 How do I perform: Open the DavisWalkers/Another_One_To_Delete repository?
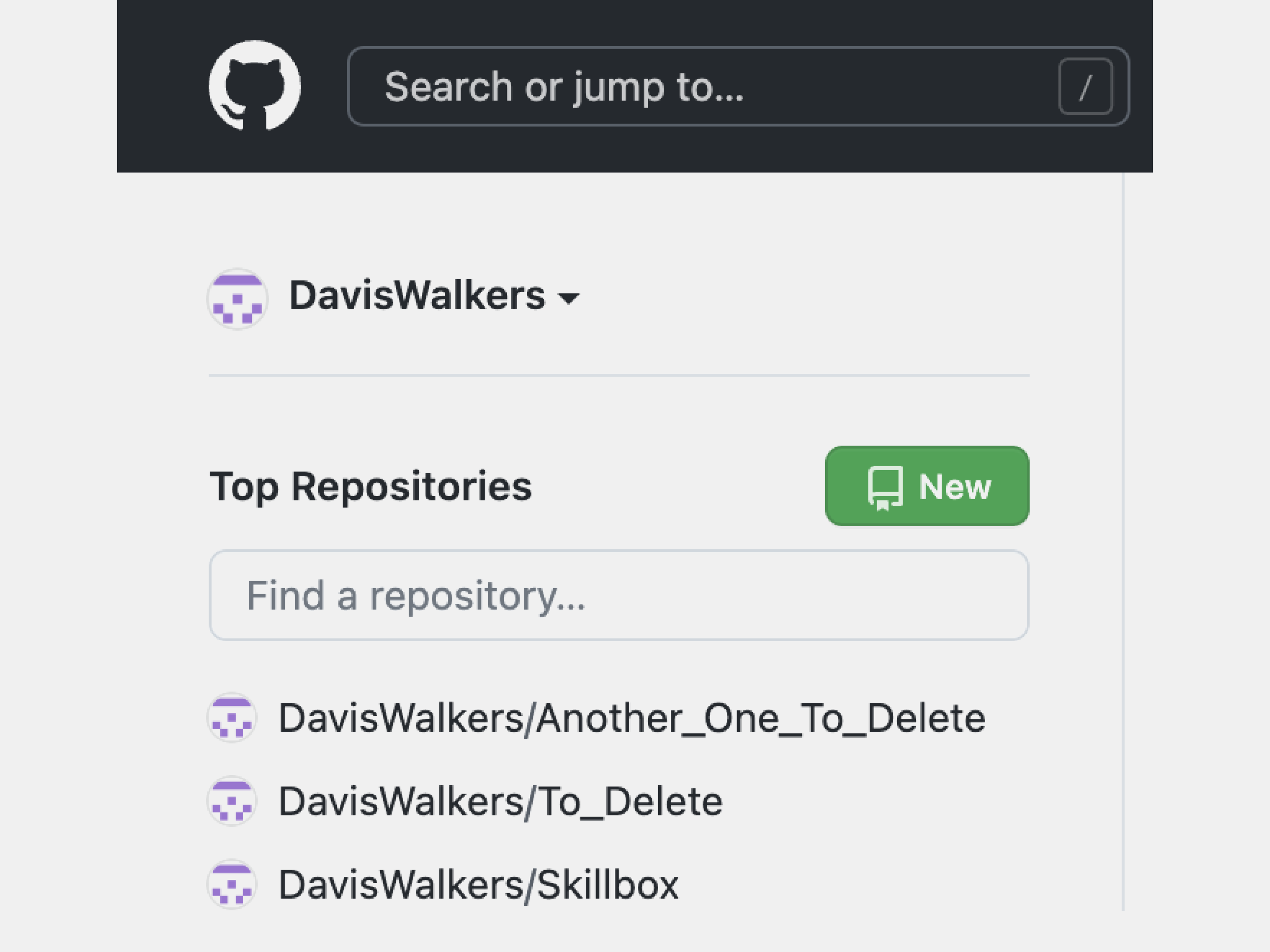[x=632, y=718]
